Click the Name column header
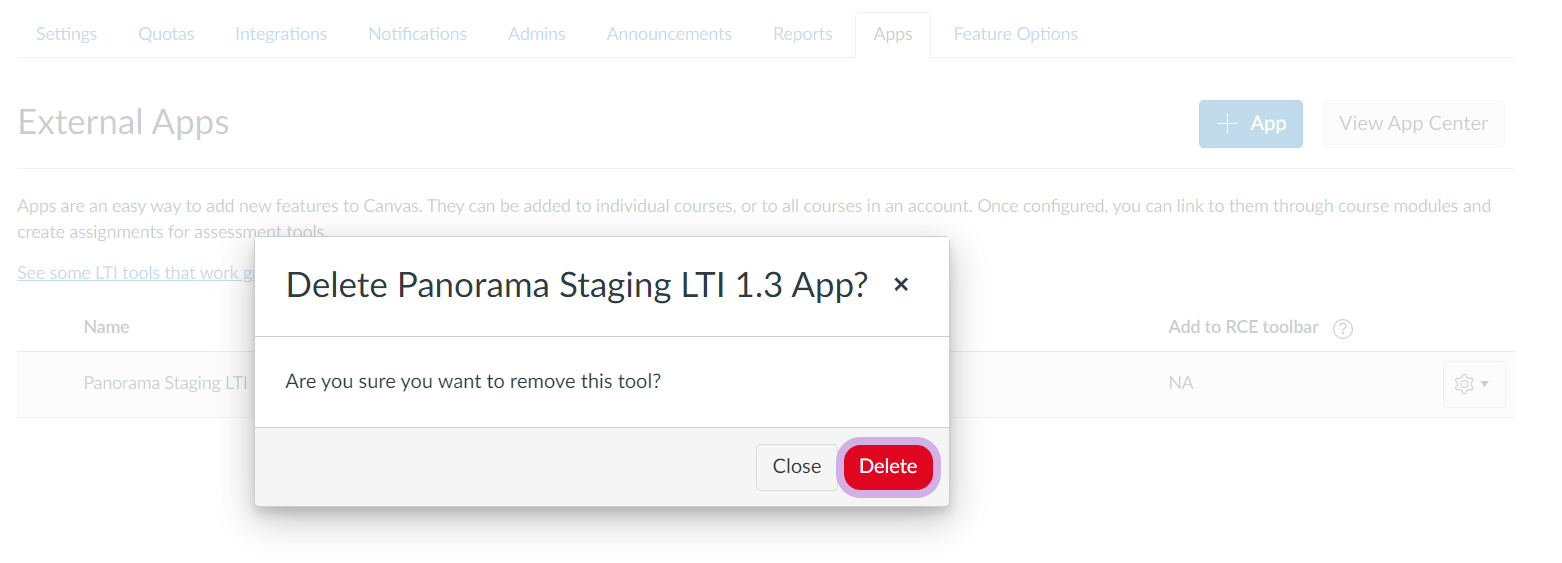The image size is (1562, 563). [x=107, y=327]
